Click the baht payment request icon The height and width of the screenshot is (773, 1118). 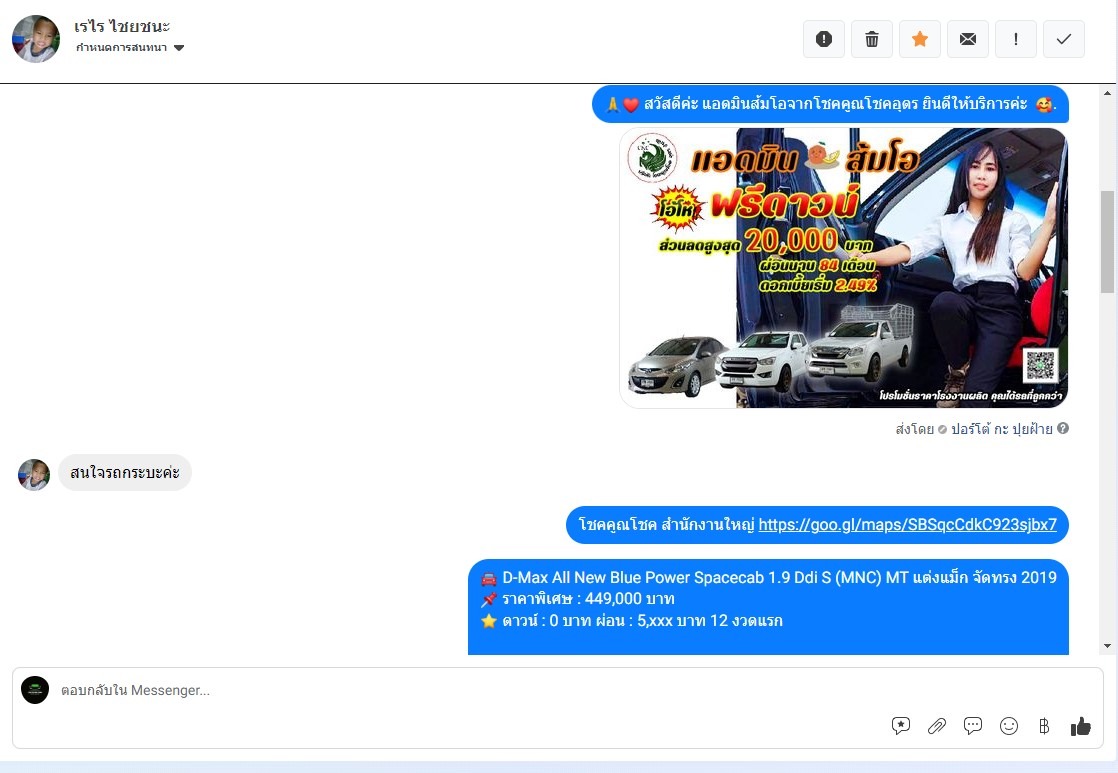pos(1044,726)
